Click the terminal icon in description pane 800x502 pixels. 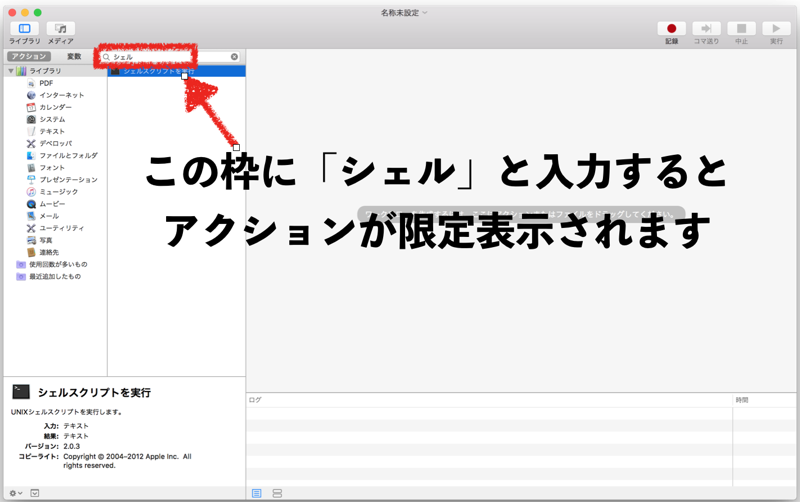[x=21, y=392]
